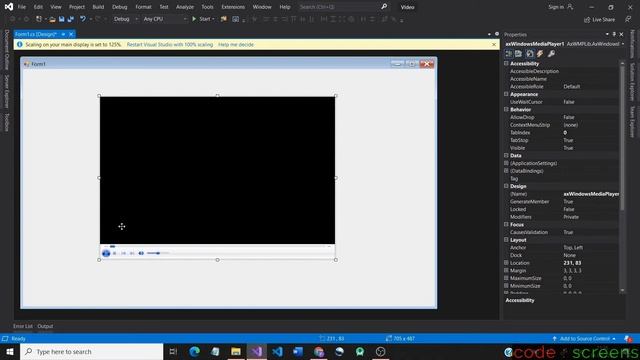640x360 pixels.
Task: Open the Error List tab
Action: pyautogui.click(x=22, y=326)
